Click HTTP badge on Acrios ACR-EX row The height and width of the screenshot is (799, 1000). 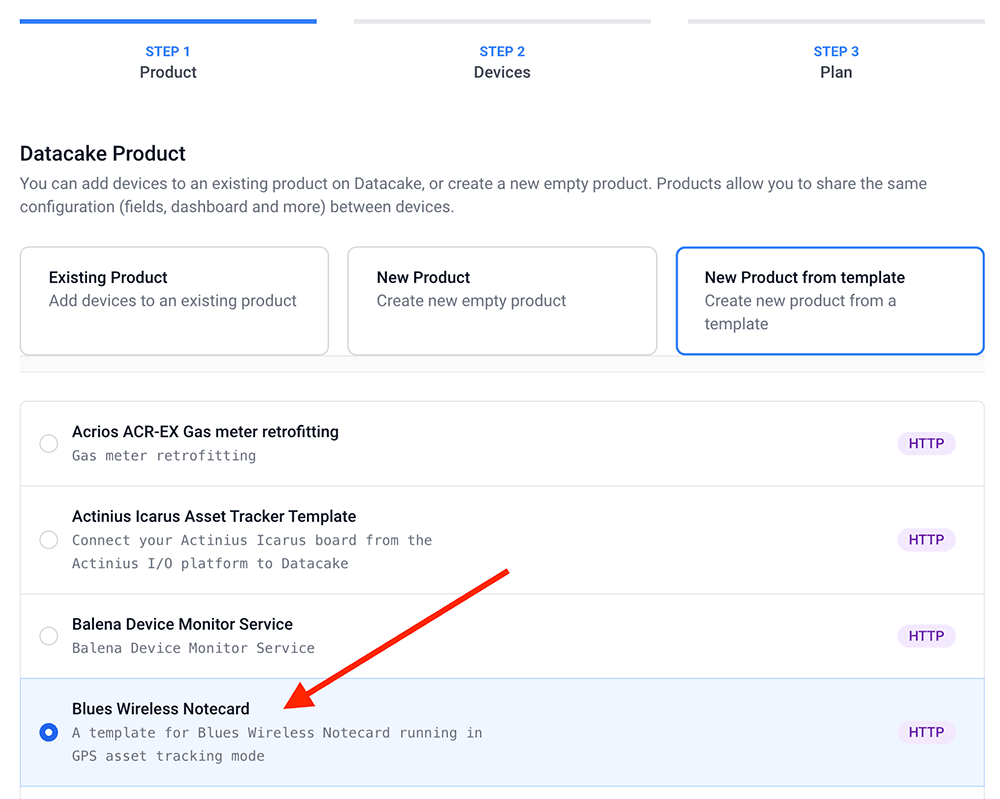tap(926, 443)
